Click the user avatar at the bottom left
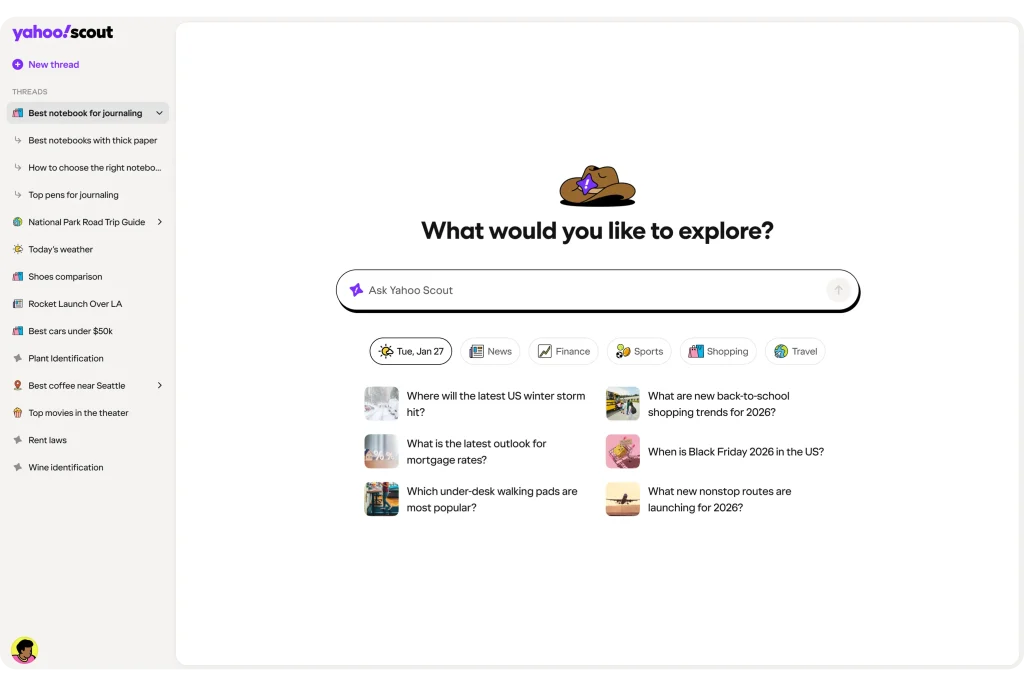This screenshot has width=1024, height=686. click(25, 650)
